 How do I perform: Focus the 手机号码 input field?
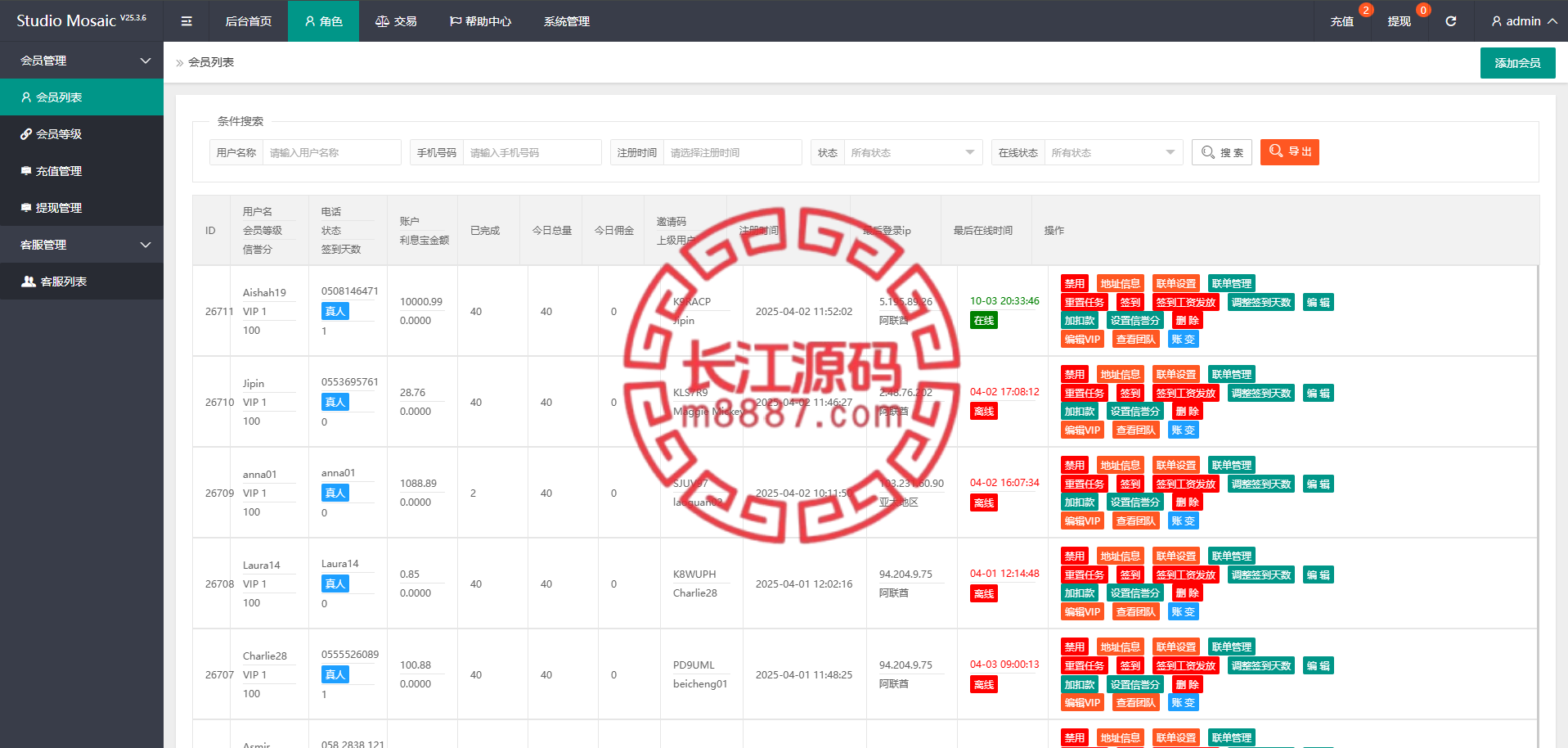coord(532,152)
